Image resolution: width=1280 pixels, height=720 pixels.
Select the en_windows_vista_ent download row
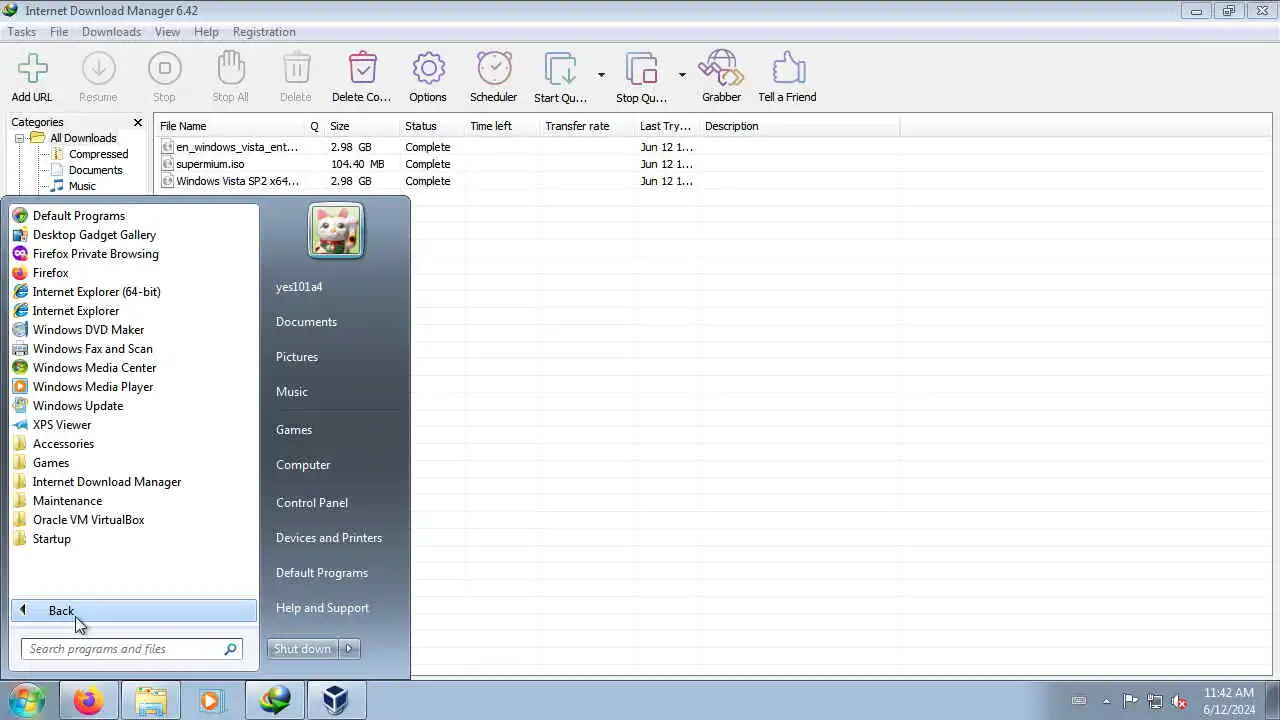529,147
